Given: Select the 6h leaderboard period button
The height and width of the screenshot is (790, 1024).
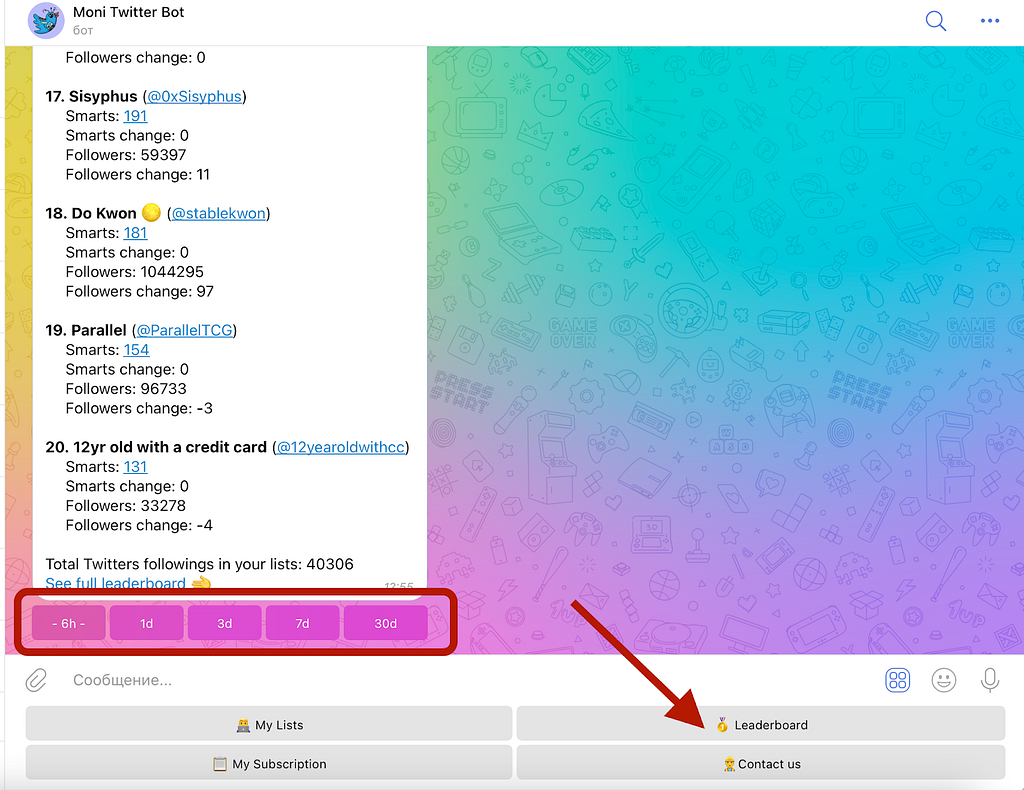Looking at the screenshot, I should point(69,624).
